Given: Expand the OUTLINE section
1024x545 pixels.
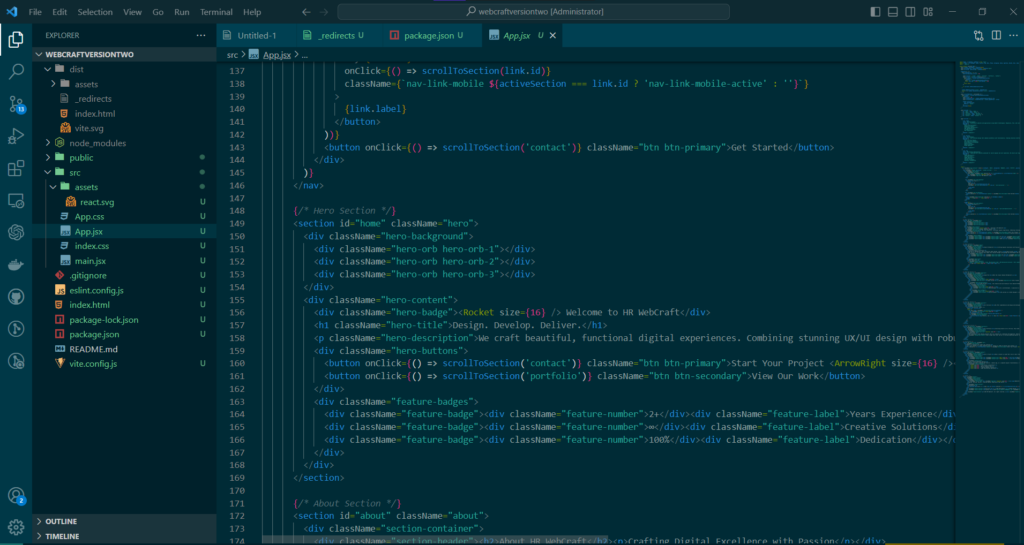Looking at the screenshot, I should [x=124, y=522].
